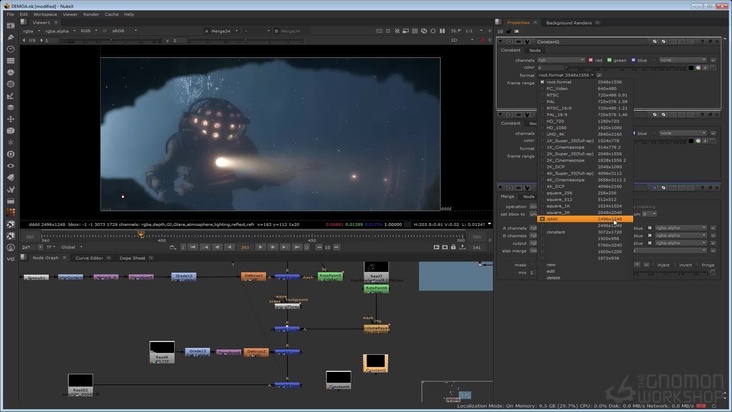The image size is (732, 412).
Task: Open the Color nodes toolbar icon
Action: point(10,72)
